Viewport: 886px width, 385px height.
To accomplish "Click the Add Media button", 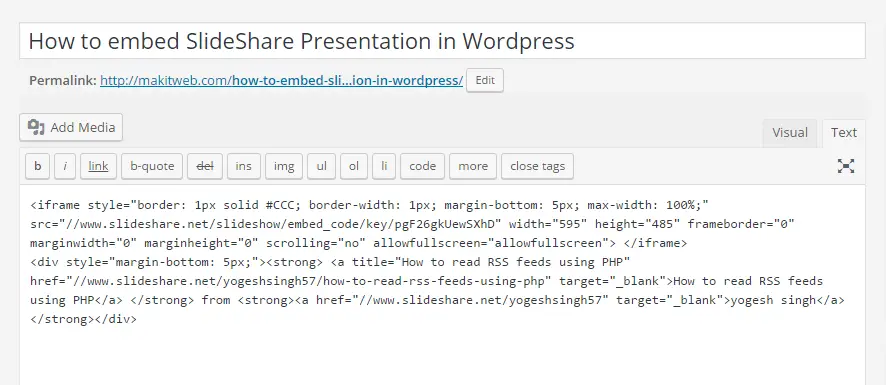I will coord(71,127).
